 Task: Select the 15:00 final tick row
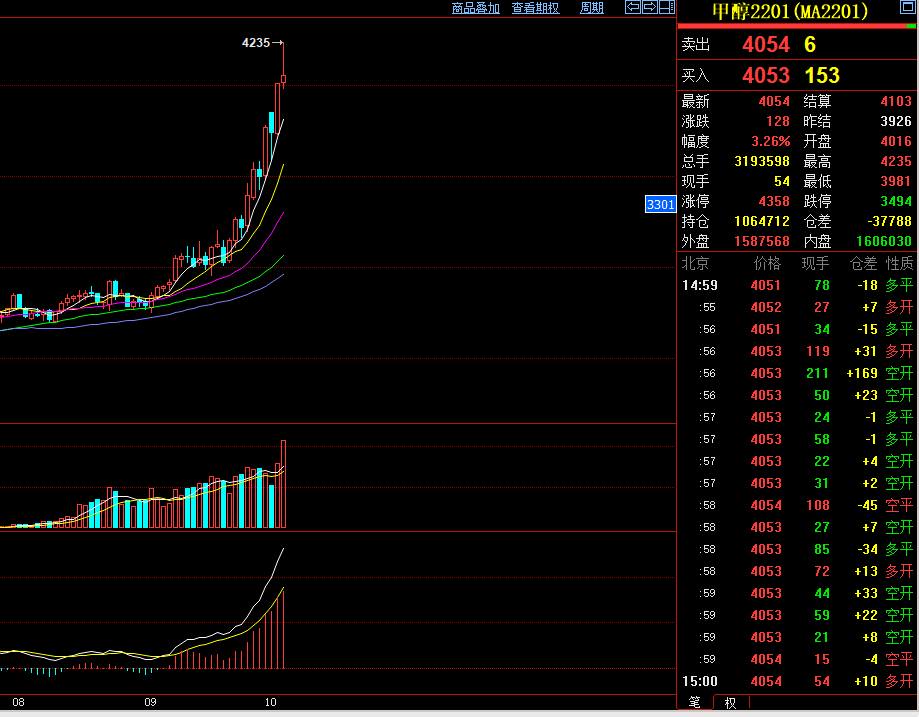(797, 681)
